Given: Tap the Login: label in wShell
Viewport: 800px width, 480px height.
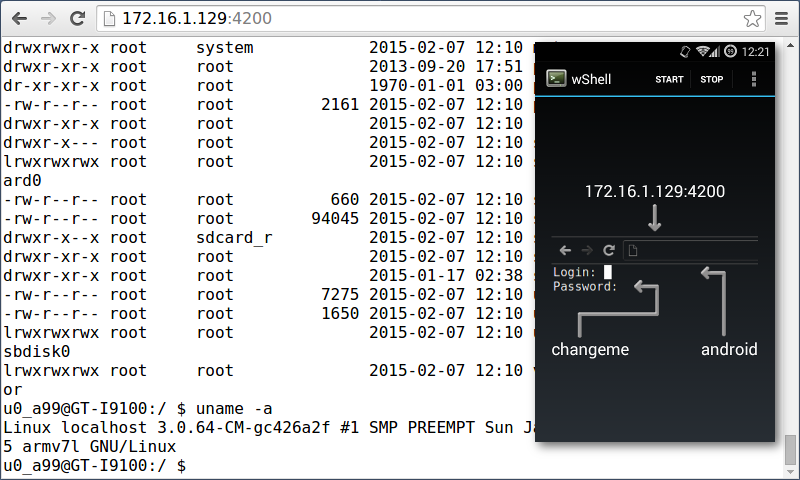Looking at the screenshot, I should click(574, 272).
